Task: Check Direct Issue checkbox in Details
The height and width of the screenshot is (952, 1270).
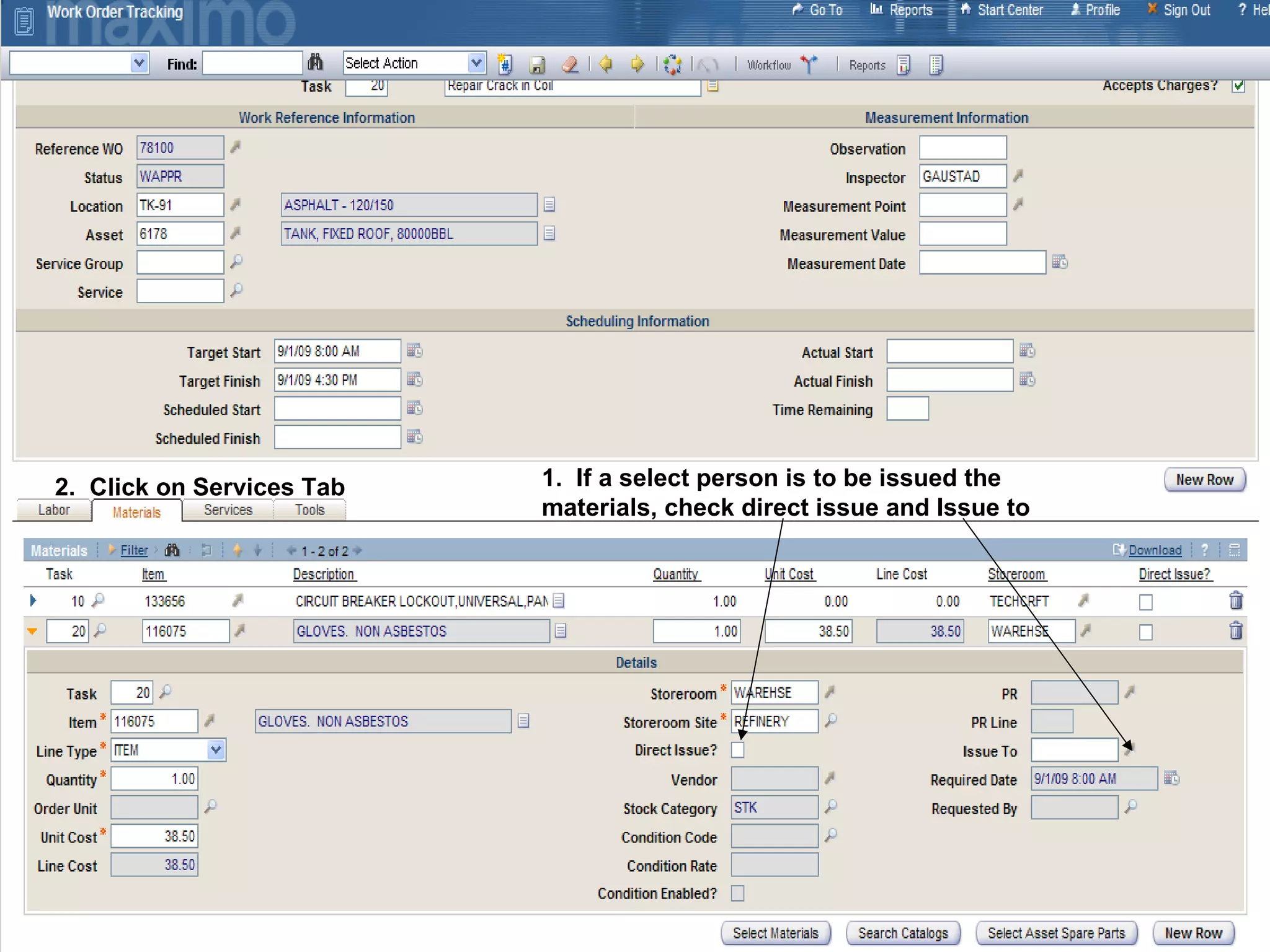Action: (x=737, y=750)
